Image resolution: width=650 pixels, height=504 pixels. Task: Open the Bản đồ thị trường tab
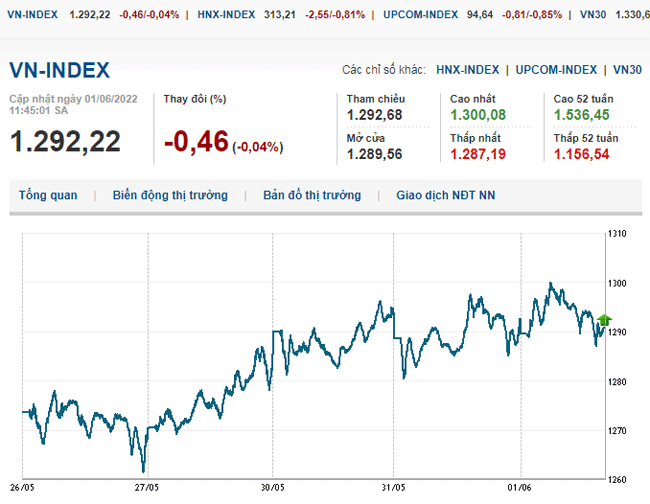312,196
